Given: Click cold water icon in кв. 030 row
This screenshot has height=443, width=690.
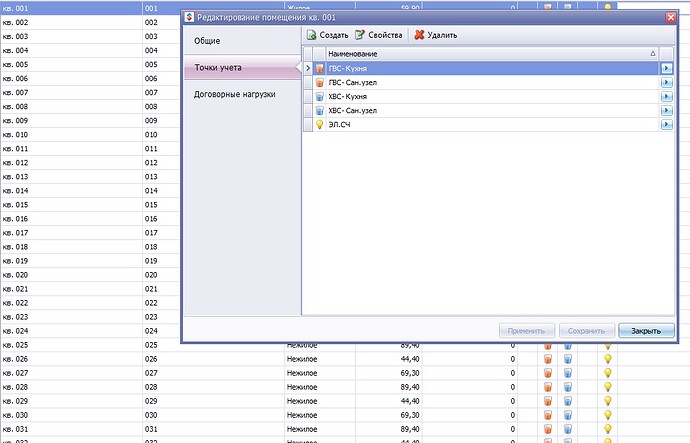Looking at the screenshot, I should tap(568, 415).
